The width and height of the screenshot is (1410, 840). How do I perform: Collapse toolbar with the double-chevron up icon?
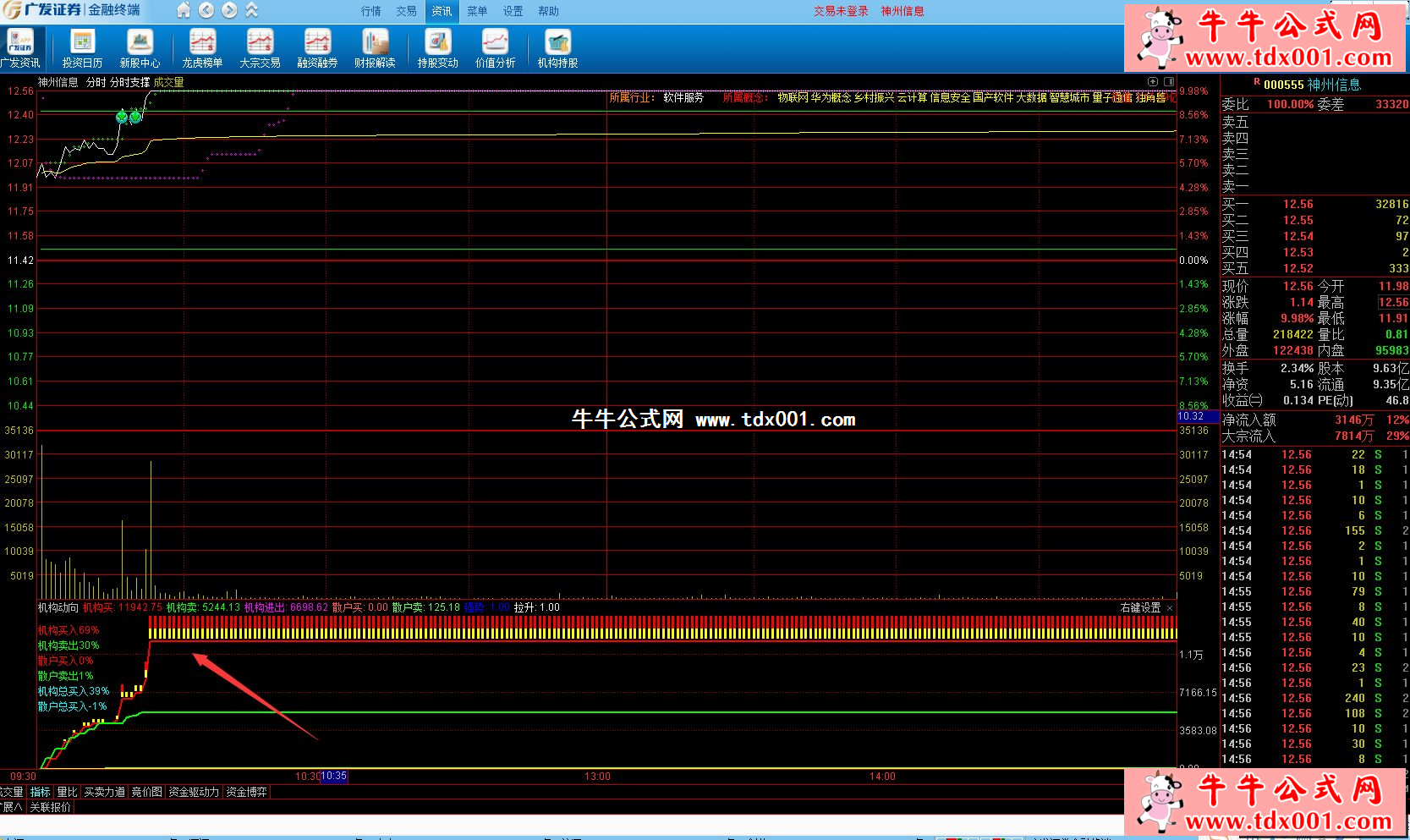[251, 11]
